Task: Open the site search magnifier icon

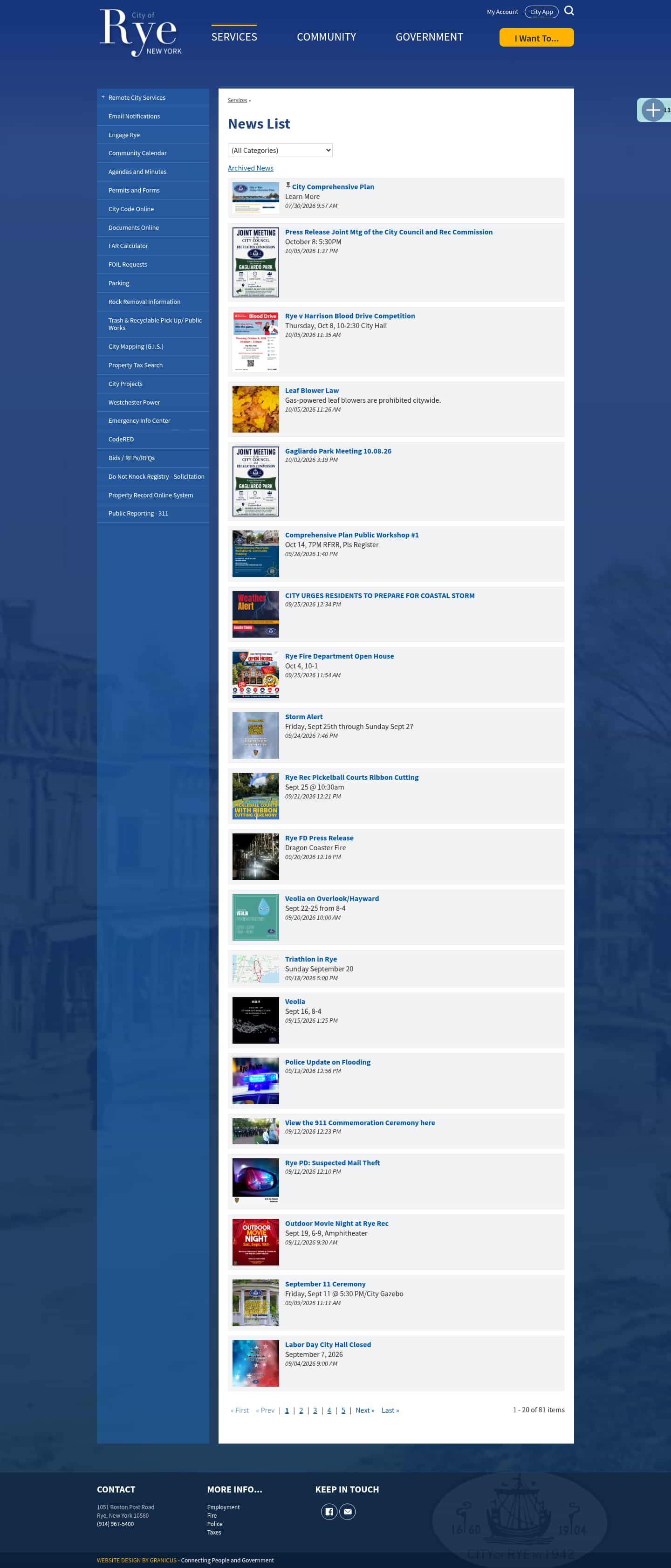Action: pos(569,11)
